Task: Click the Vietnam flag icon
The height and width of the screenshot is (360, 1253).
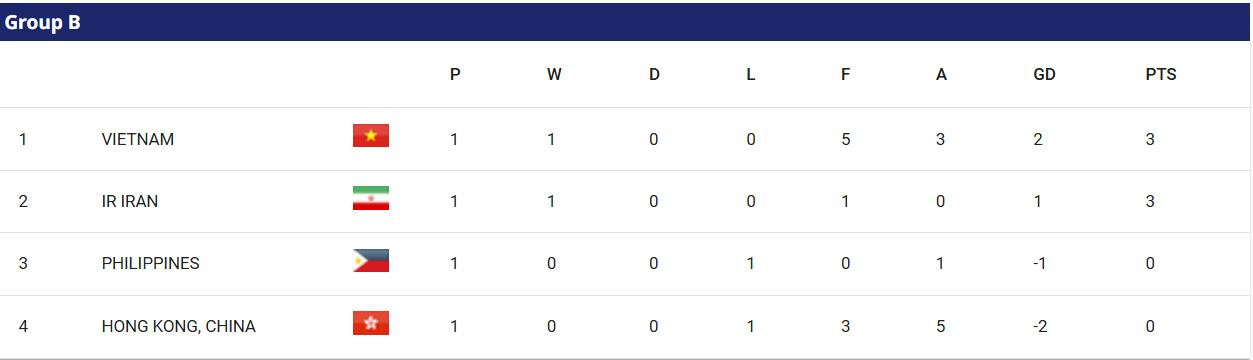Action: click(x=370, y=136)
